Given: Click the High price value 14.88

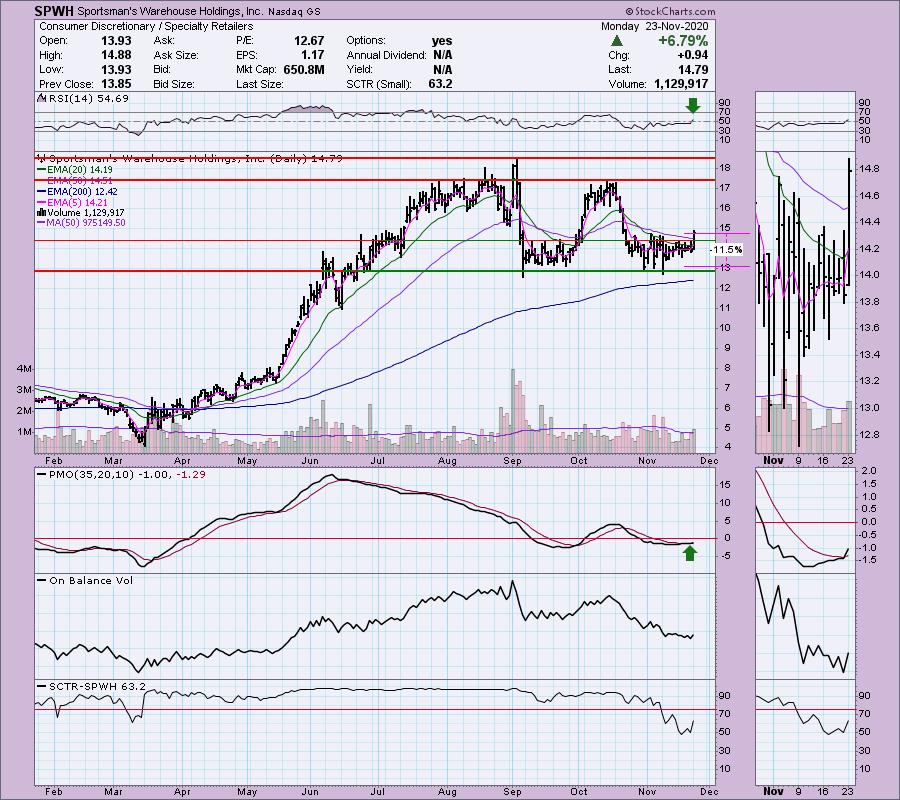Looking at the screenshot, I should (116, 55).
